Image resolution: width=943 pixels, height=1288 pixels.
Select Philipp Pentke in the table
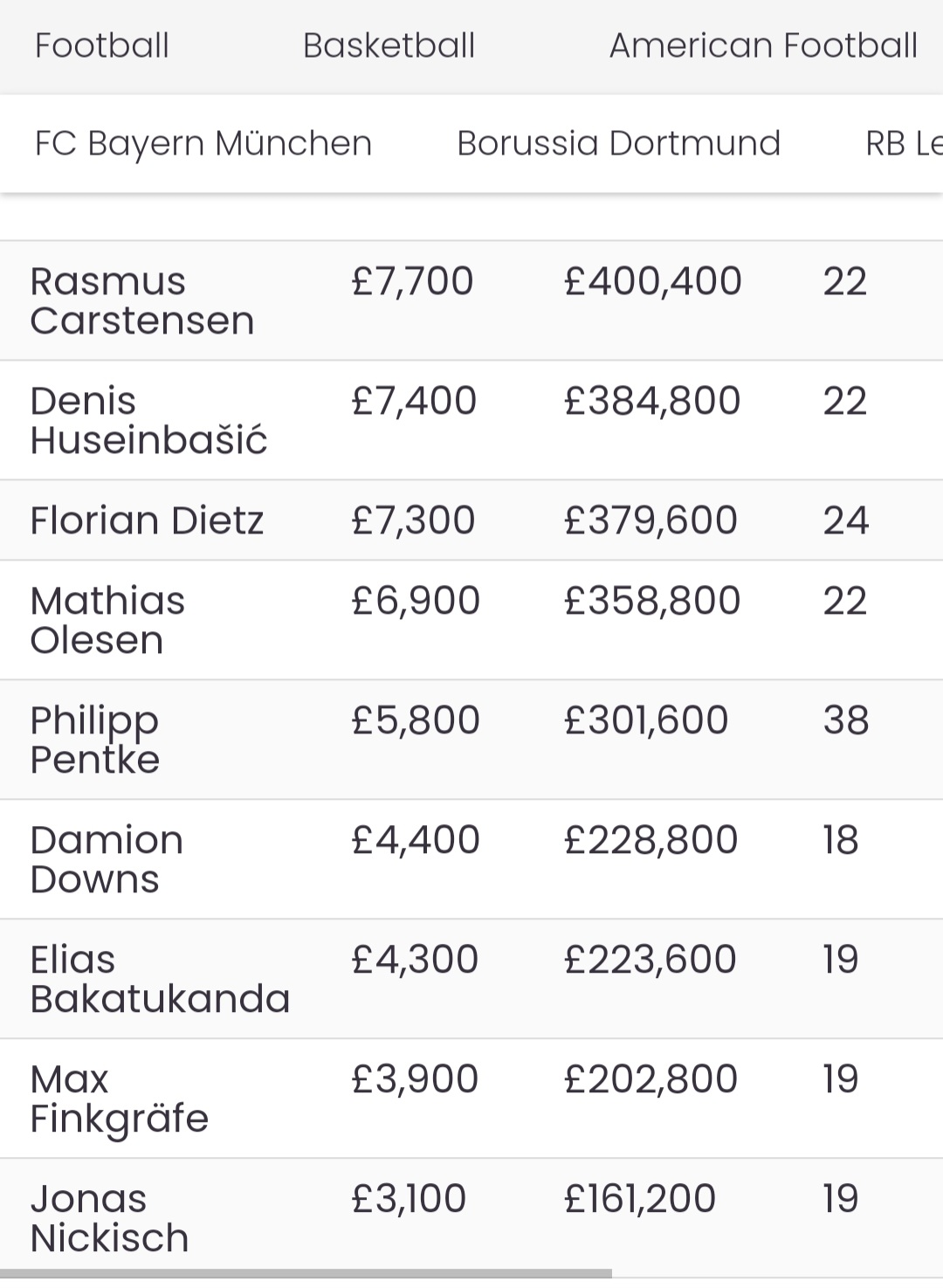pyautogui.click(x=95, y=740)
